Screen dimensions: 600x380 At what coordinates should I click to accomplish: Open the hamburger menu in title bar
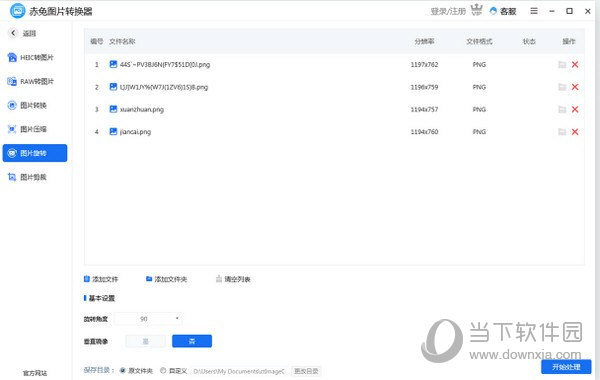pyautogui.click(x=534, y=11)
